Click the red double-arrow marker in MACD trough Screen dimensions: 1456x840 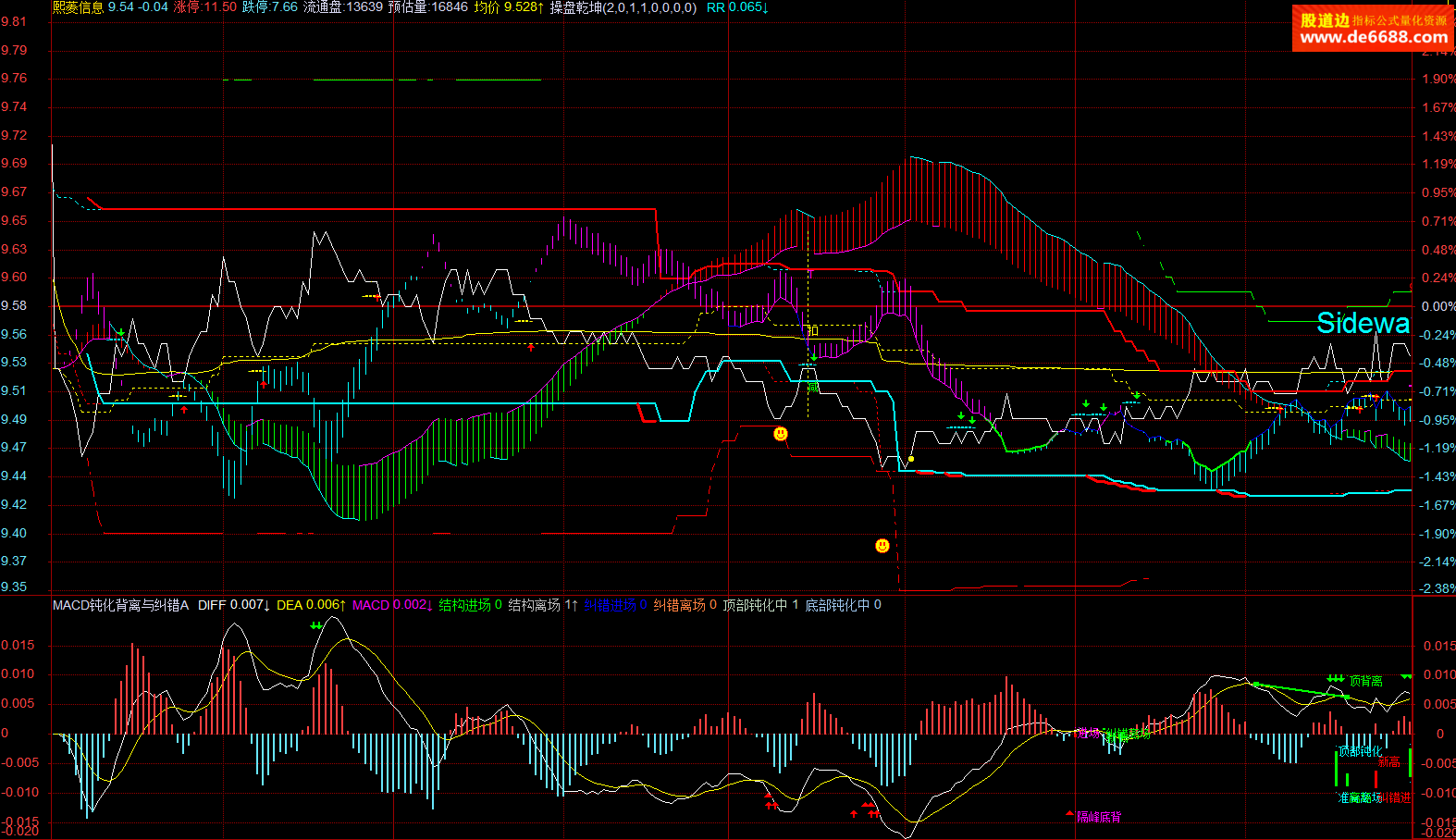pyautogui.click(x=771, y=805)
